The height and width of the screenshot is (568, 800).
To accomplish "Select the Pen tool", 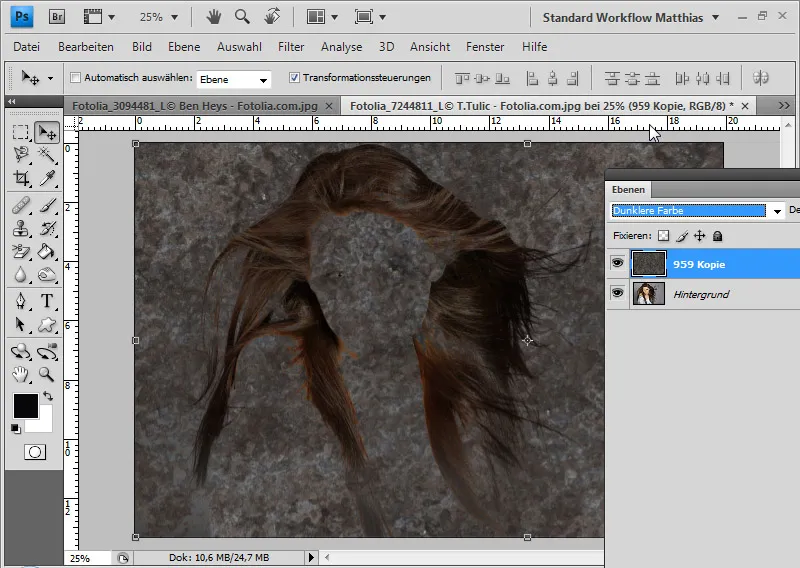I will pos(20,301).
